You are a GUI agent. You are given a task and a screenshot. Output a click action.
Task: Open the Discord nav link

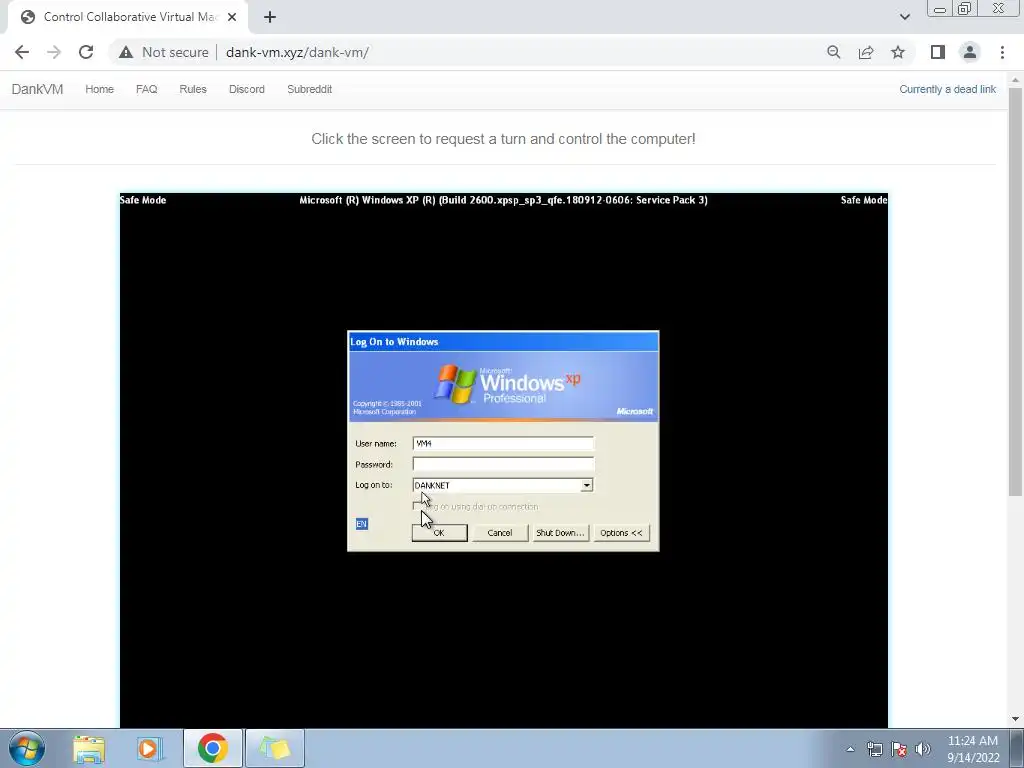(x=246, y=89)
